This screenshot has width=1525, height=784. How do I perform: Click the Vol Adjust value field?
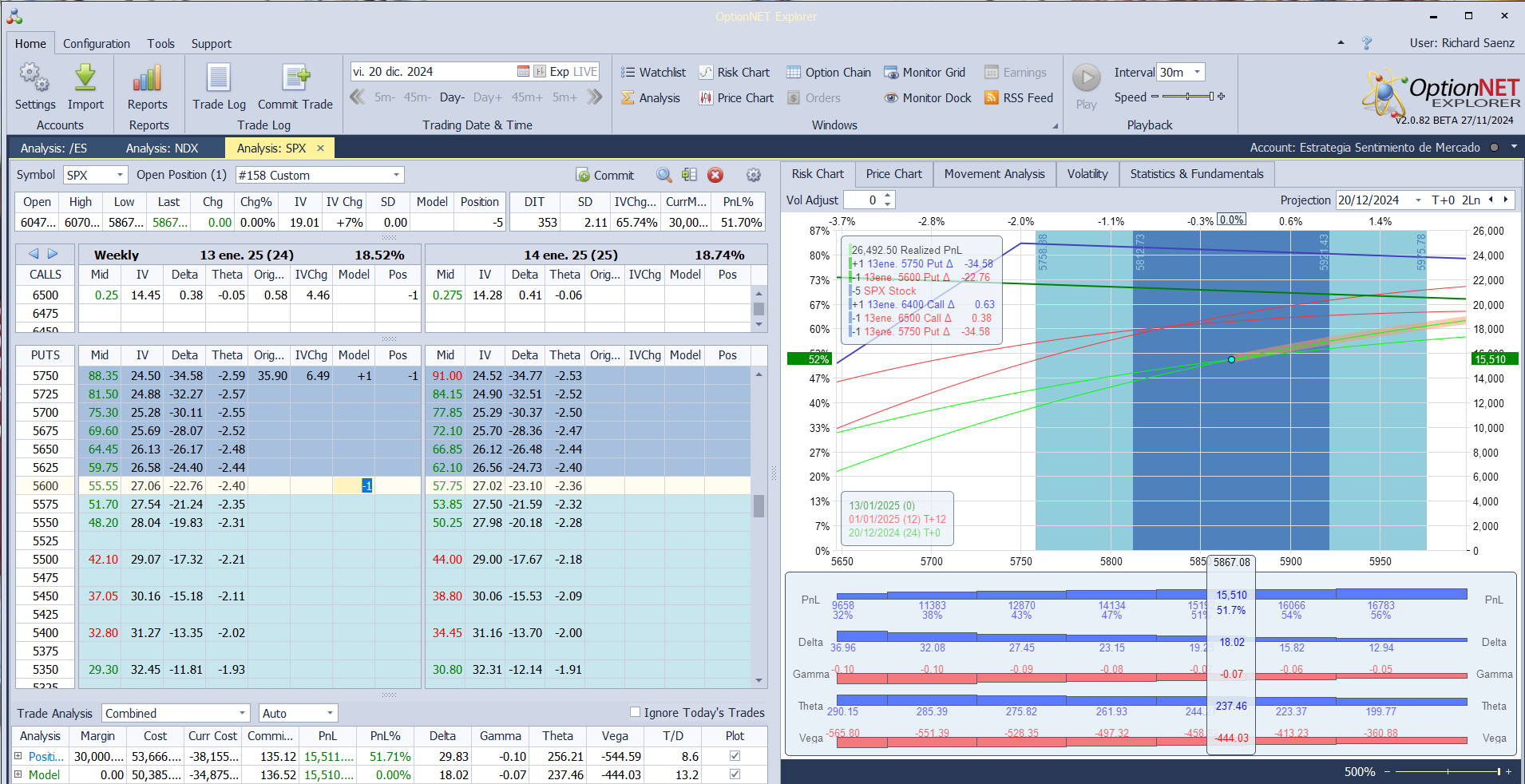coord(863,200)
